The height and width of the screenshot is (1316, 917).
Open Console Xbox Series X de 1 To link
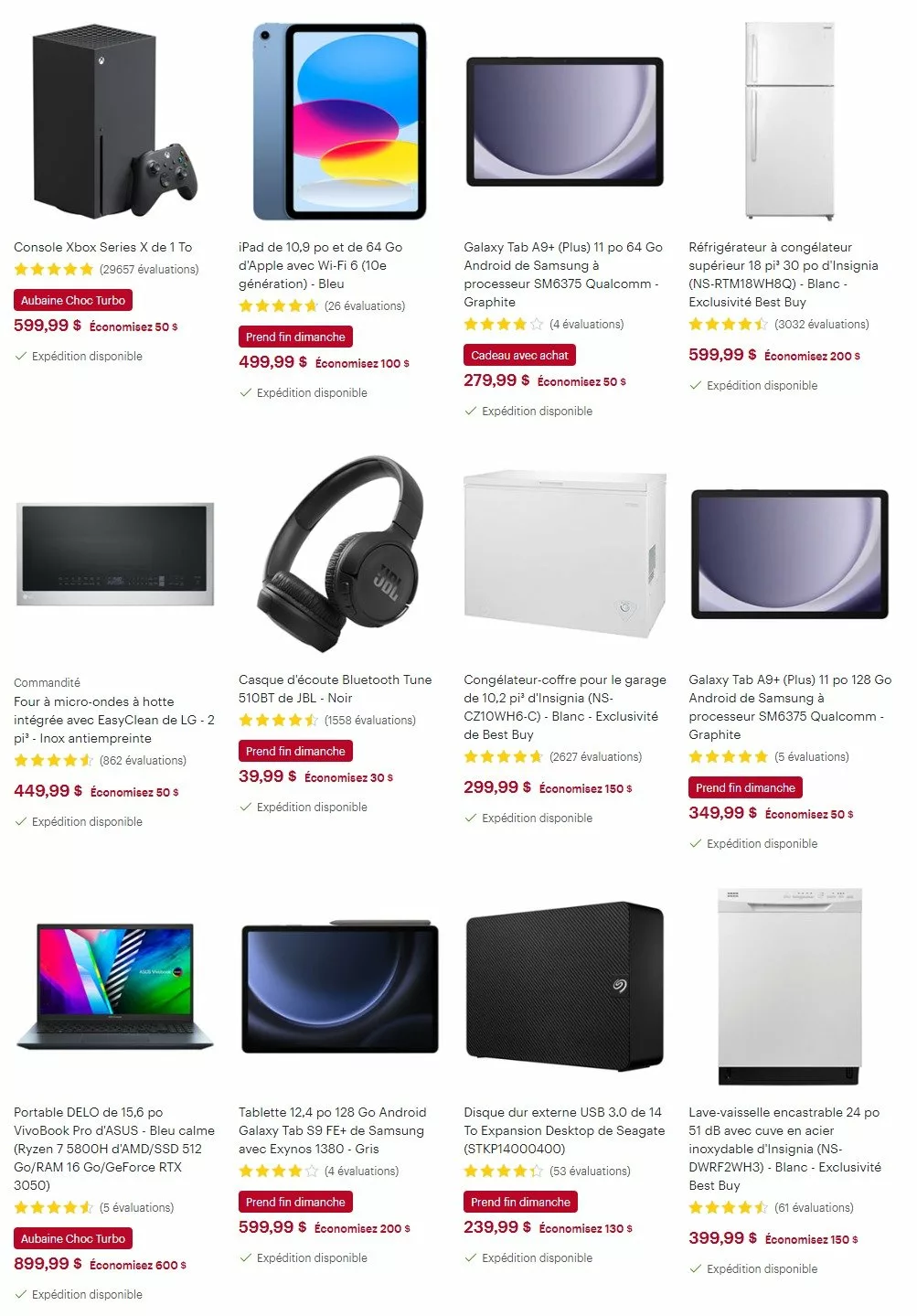tap(103, 247)
